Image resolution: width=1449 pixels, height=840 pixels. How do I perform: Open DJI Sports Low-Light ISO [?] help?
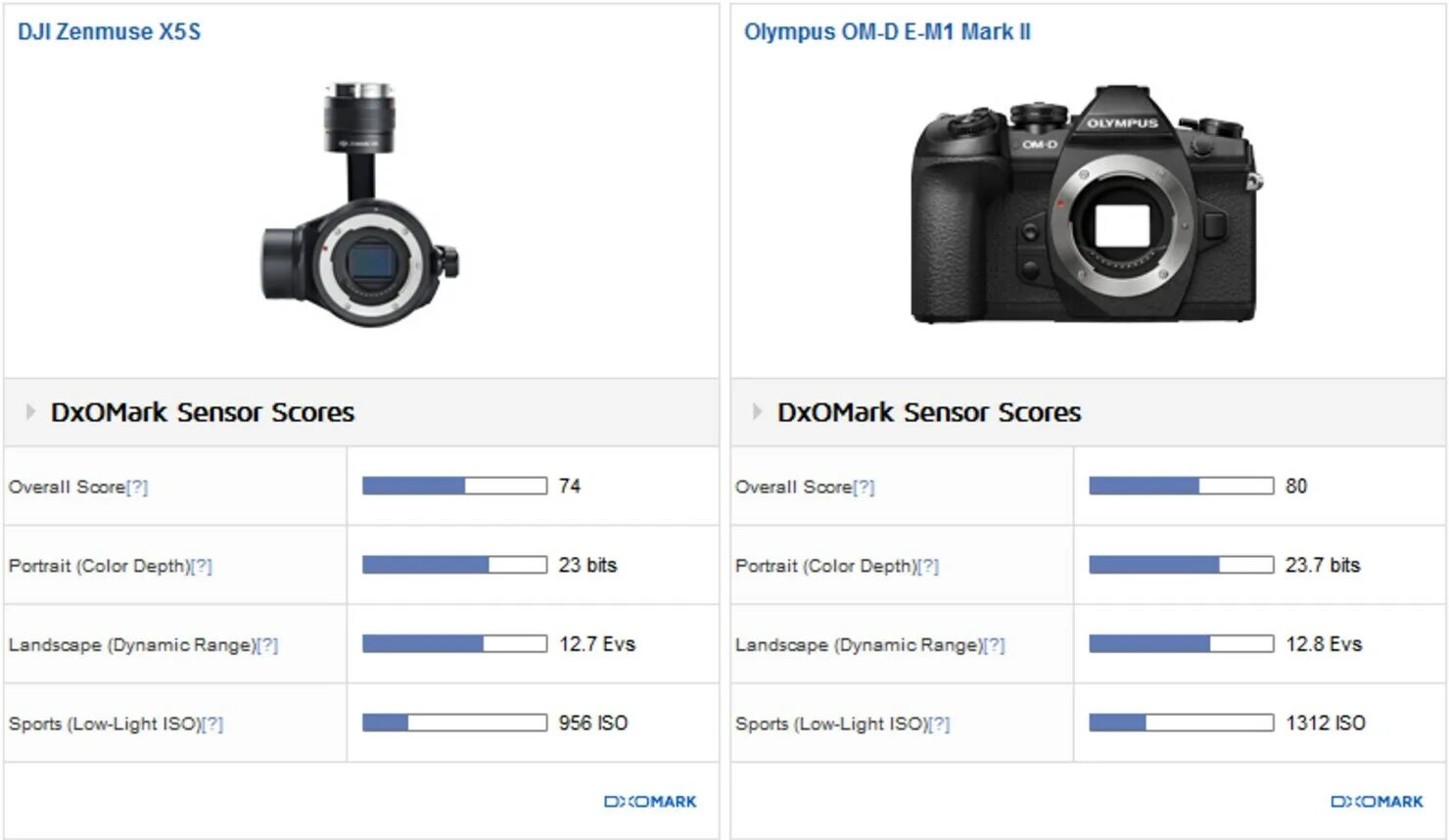(x=211, y=724)
